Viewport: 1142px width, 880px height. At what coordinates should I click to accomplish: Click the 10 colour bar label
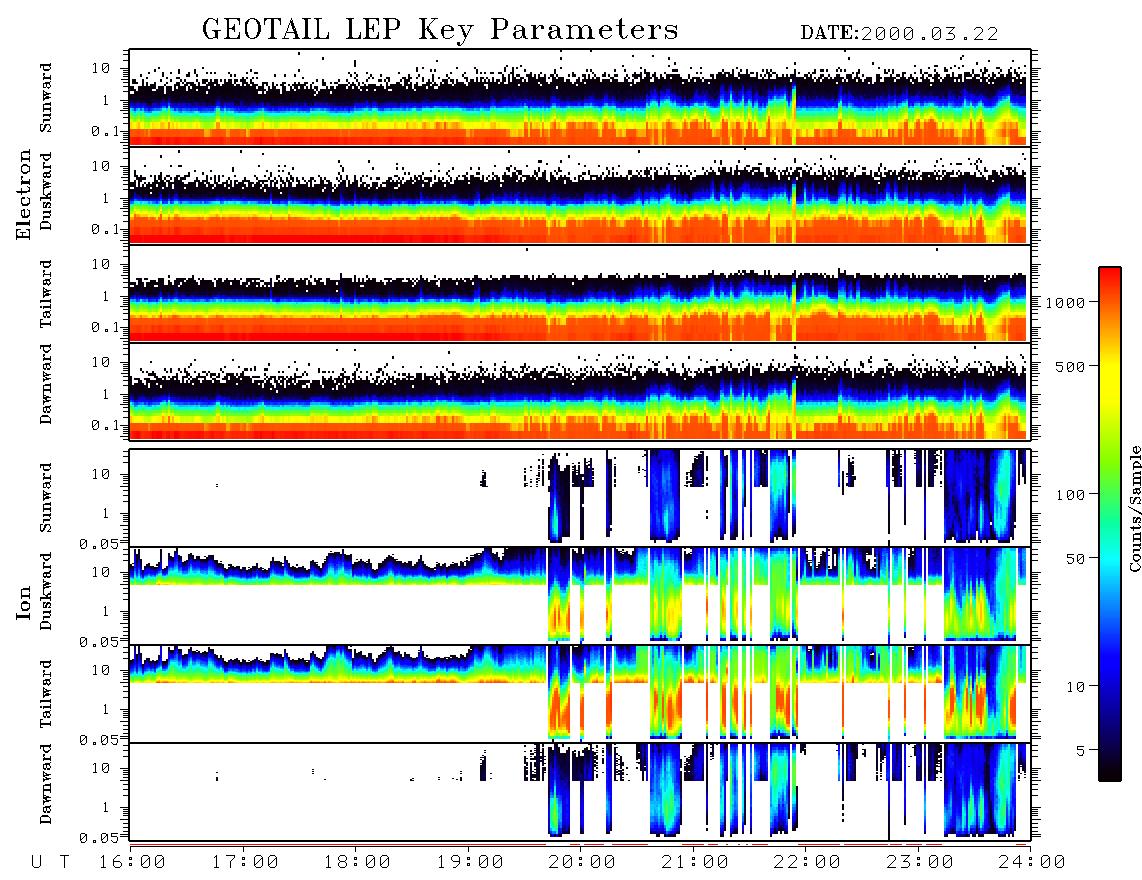tap(1075, 686)
